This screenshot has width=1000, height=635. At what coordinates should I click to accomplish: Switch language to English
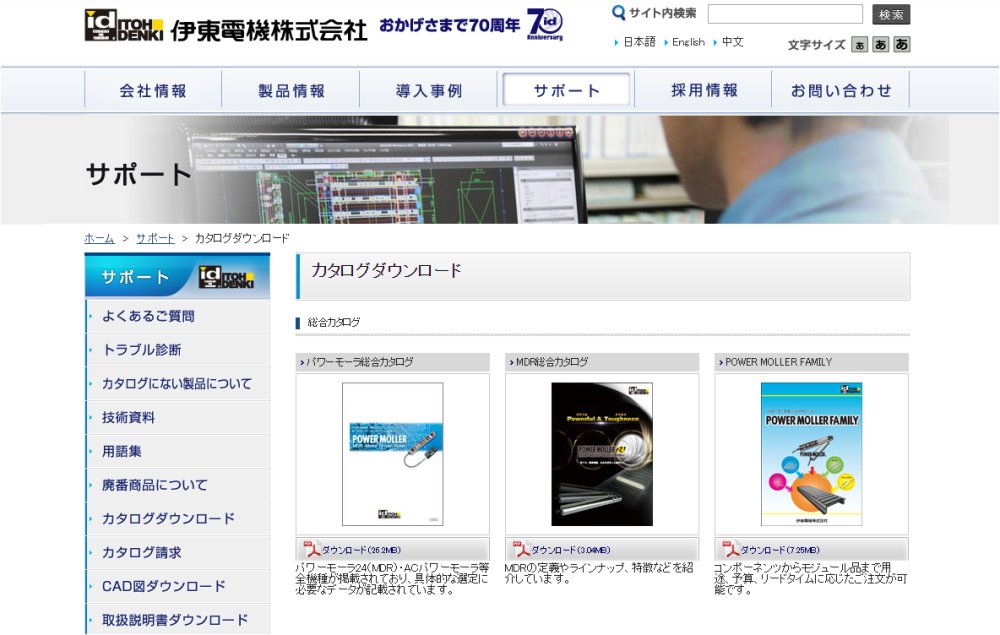coord(688,42)
